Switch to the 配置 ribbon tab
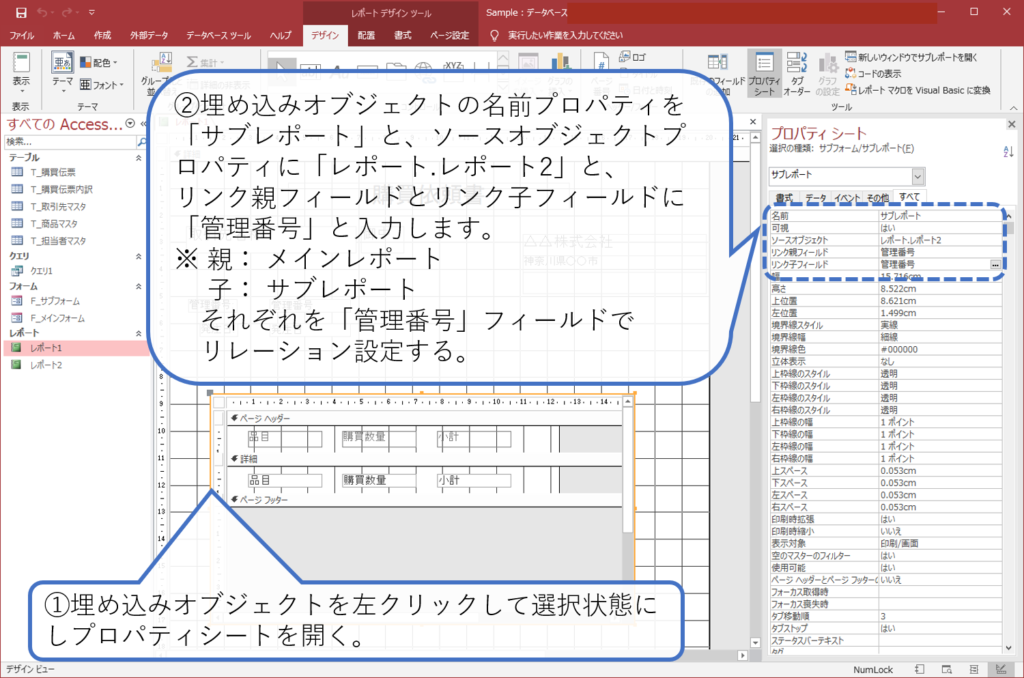 tap(366, 35)
